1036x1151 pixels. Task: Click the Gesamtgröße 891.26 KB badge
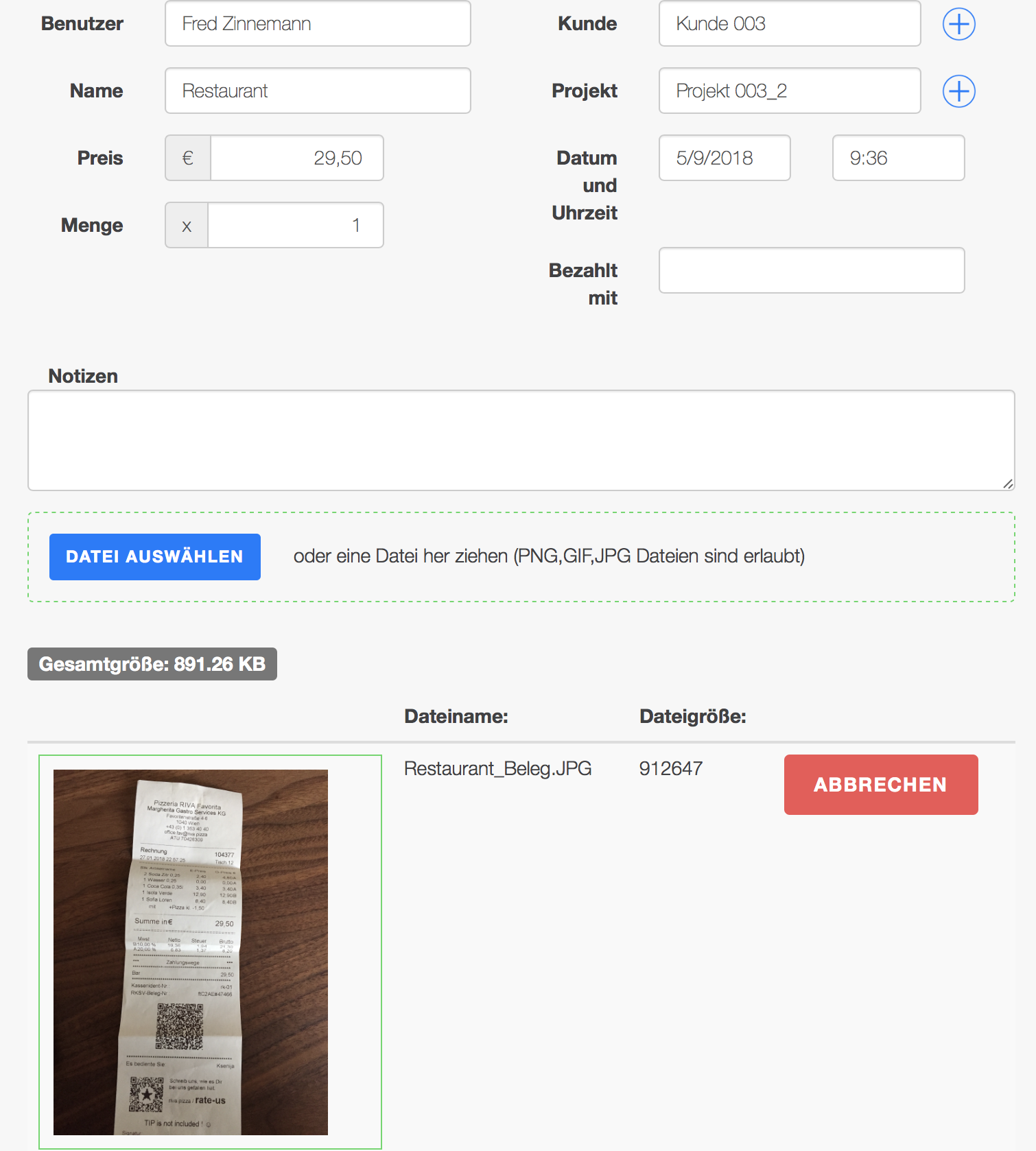152,664
